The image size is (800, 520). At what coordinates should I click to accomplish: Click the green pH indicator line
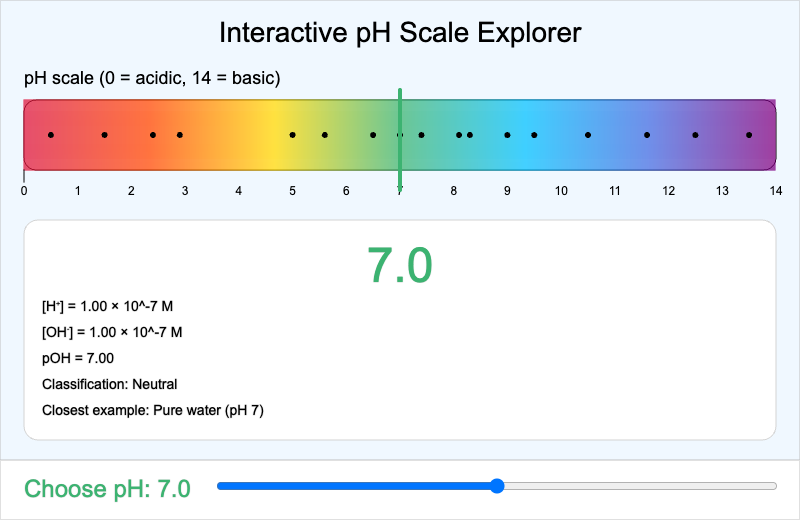(400, 110)
